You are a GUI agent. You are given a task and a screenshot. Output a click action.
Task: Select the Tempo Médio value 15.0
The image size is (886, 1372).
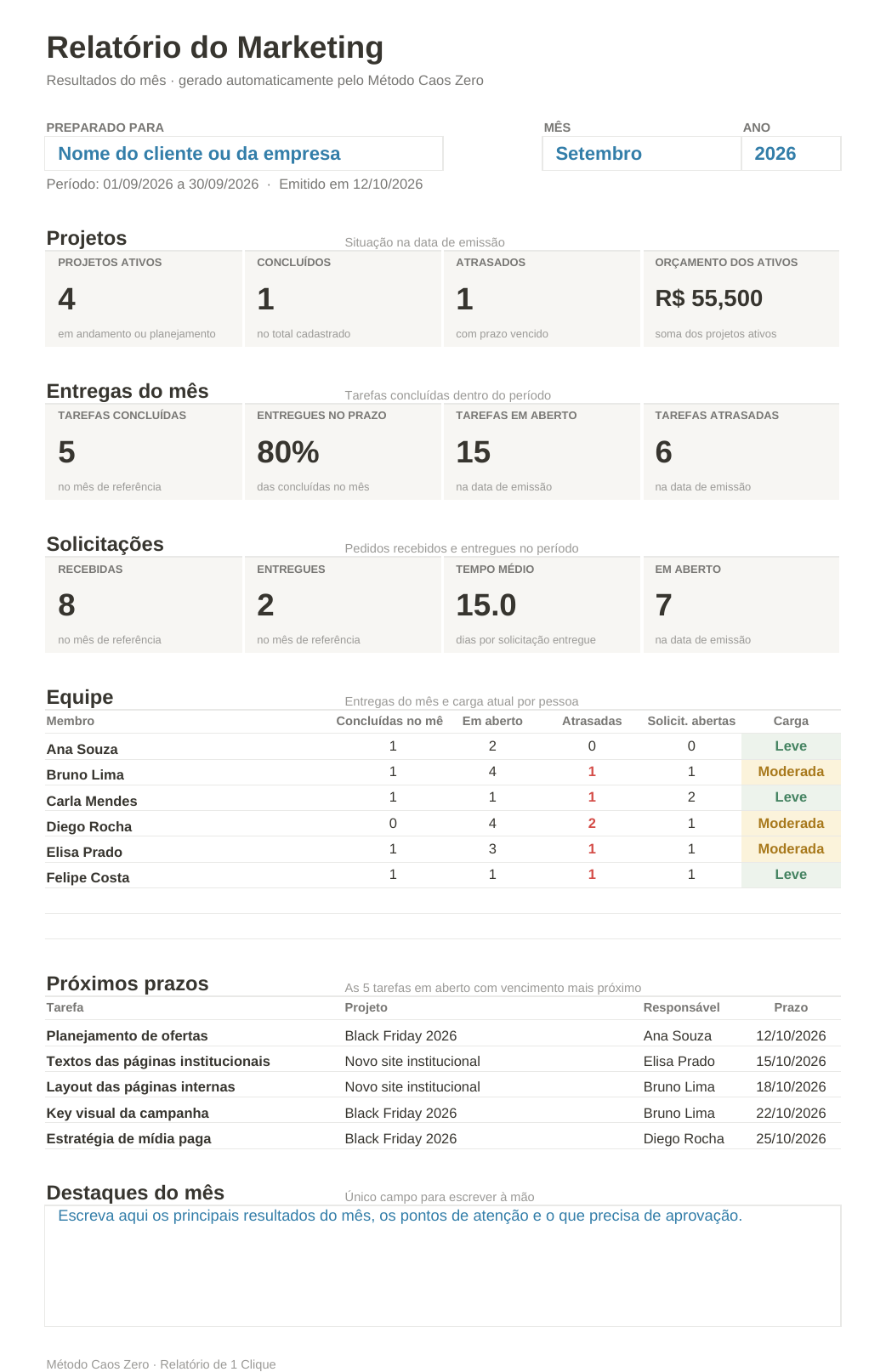tap(486, 605)
